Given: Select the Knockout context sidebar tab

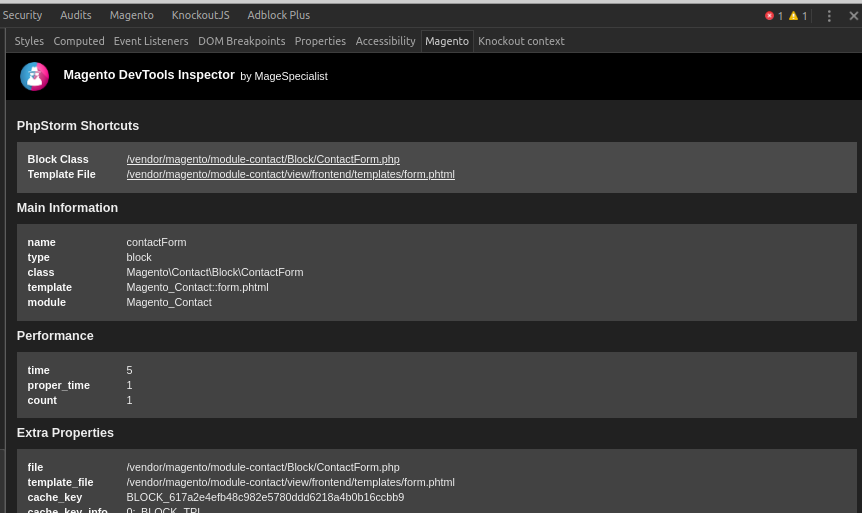Looking at the screenshot, I should click(521, 41).
